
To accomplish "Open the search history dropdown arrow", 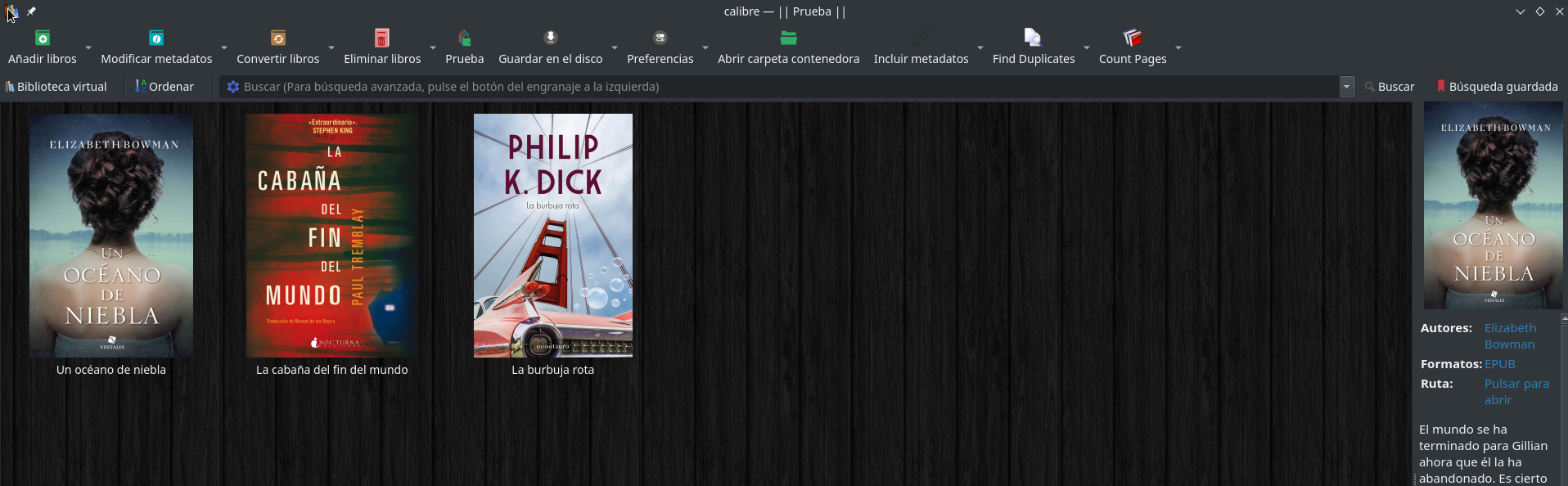I will coord(1347,87).
